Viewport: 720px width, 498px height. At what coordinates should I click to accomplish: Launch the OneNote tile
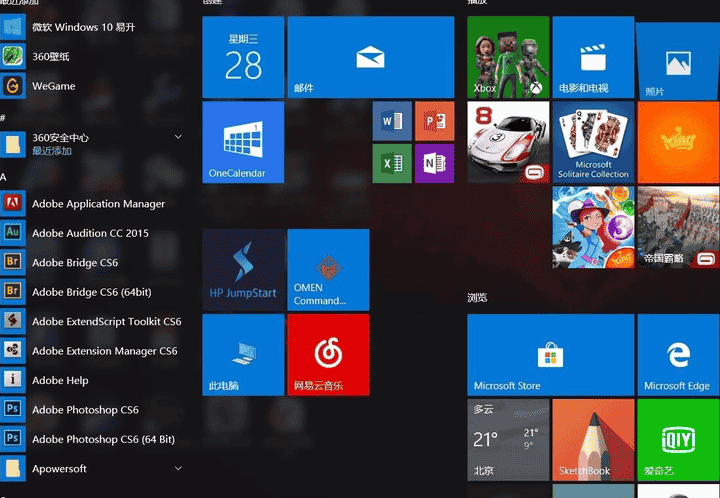[434, 163]
